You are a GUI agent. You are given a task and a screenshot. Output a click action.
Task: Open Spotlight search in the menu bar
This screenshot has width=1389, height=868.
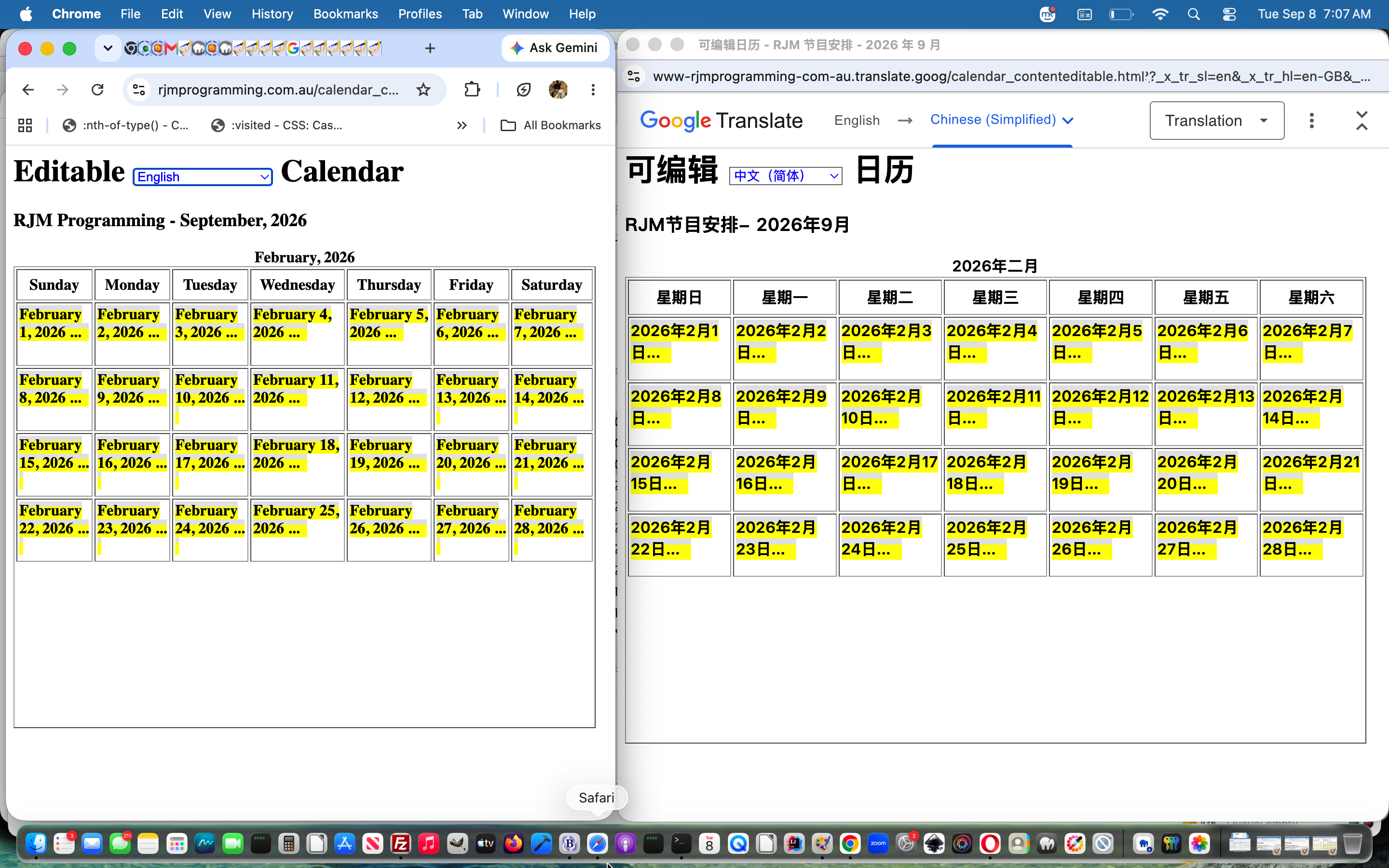(x=1194, y=14)
